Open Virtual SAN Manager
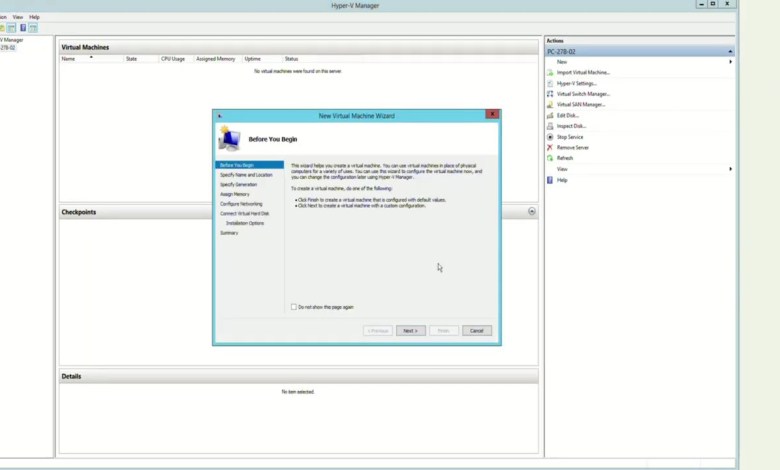This screenshot has width=780, height=470. [x=581, y=104]
